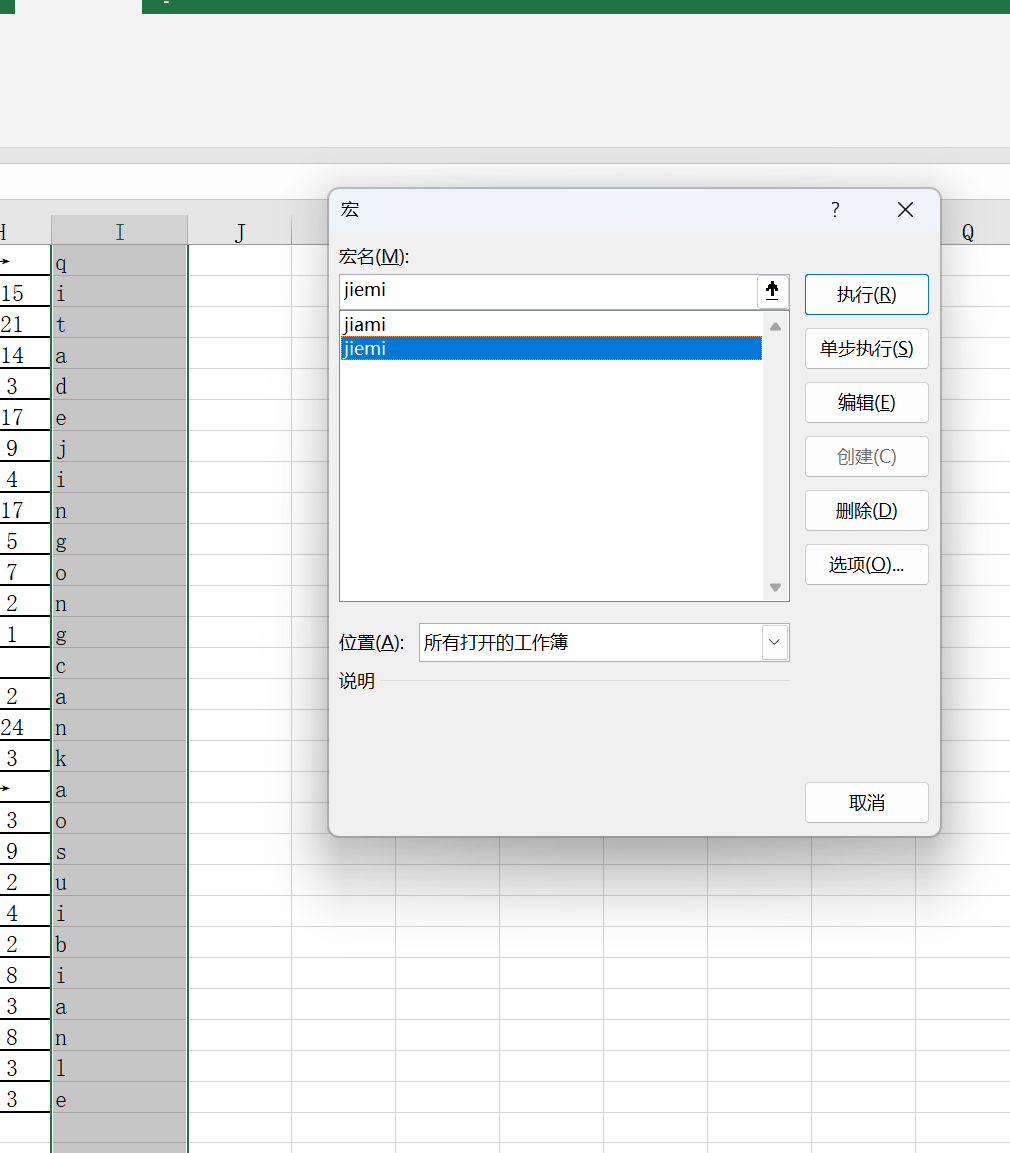Close the macro dialog with X
This screenshot has height=1153, width=1010.
click(905, 210)
